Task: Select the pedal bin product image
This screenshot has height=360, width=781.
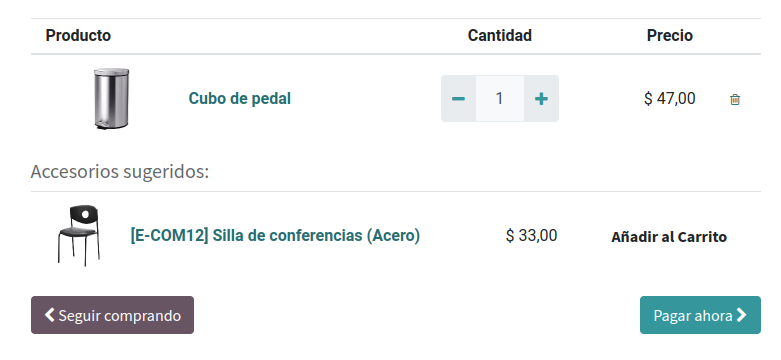Action: (111, 99)
